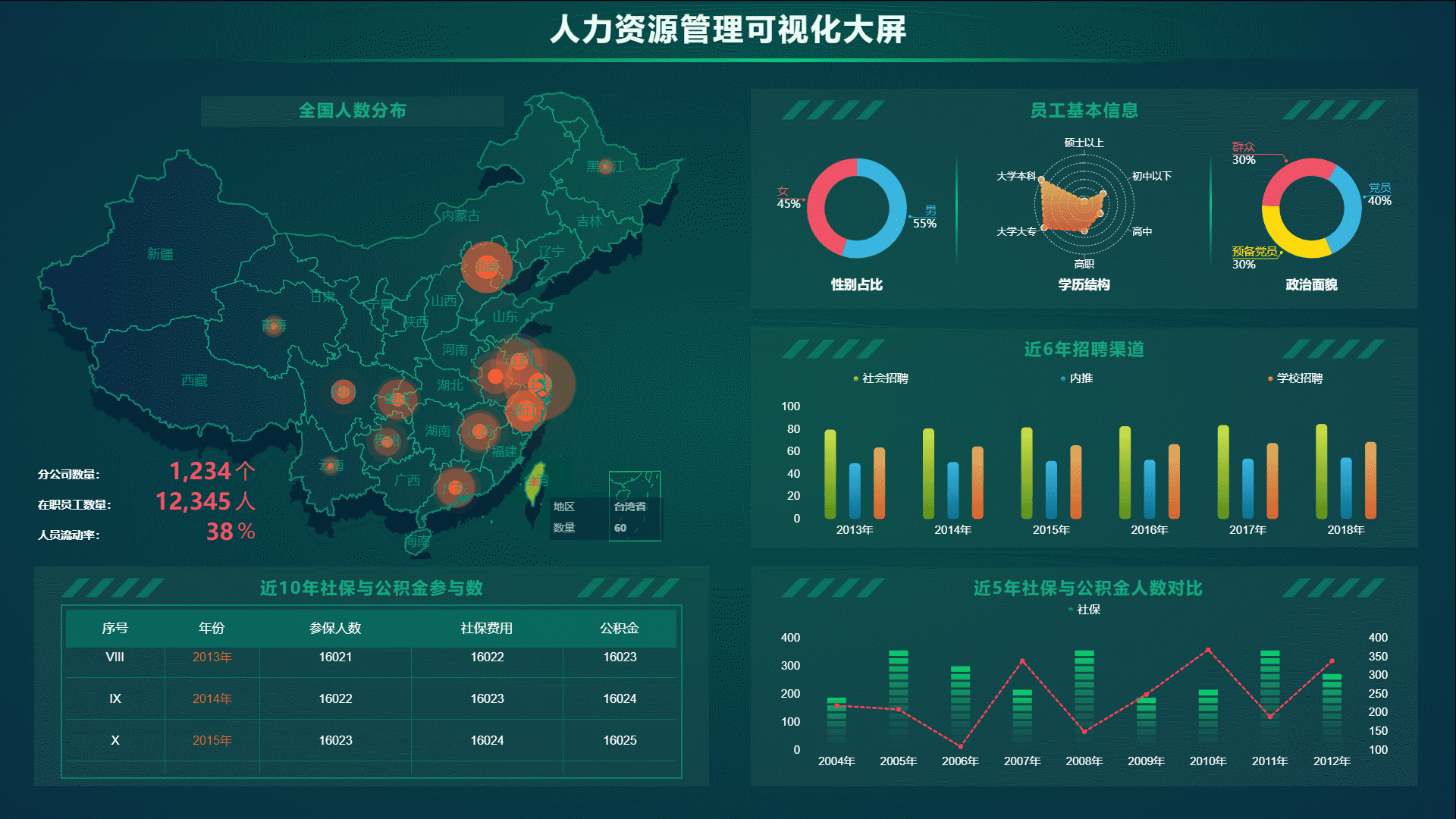Click the 员工基本信息 panel title

point(1084,111)
